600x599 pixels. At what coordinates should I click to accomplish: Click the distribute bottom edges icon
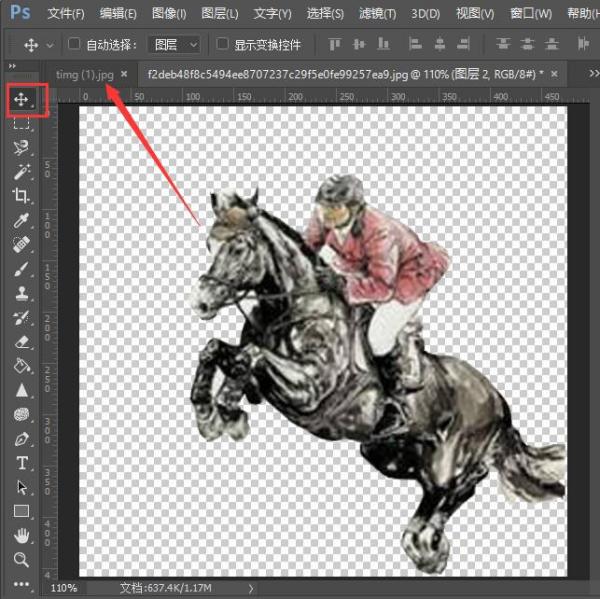(552, 44)
